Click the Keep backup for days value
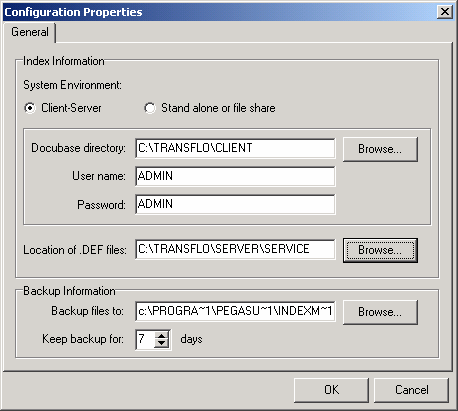This screenshot has width=458, height=411. coord(145,339)
